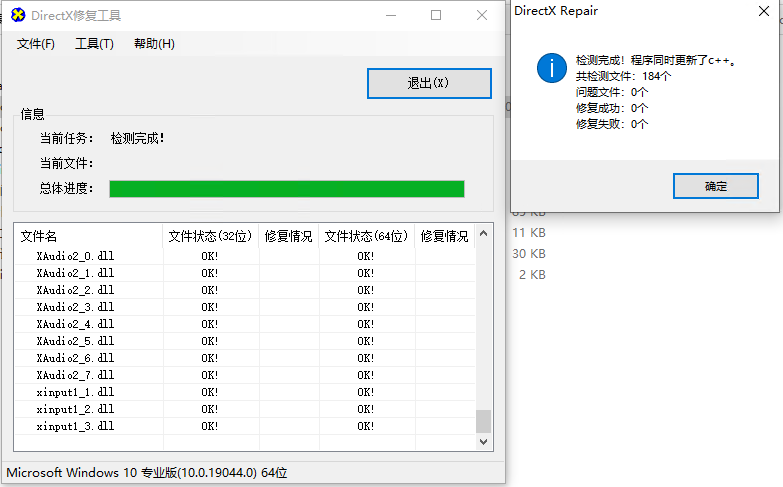Click the blue information icon in dialog
Screen dimensions: 783x487
coord(551,68)
